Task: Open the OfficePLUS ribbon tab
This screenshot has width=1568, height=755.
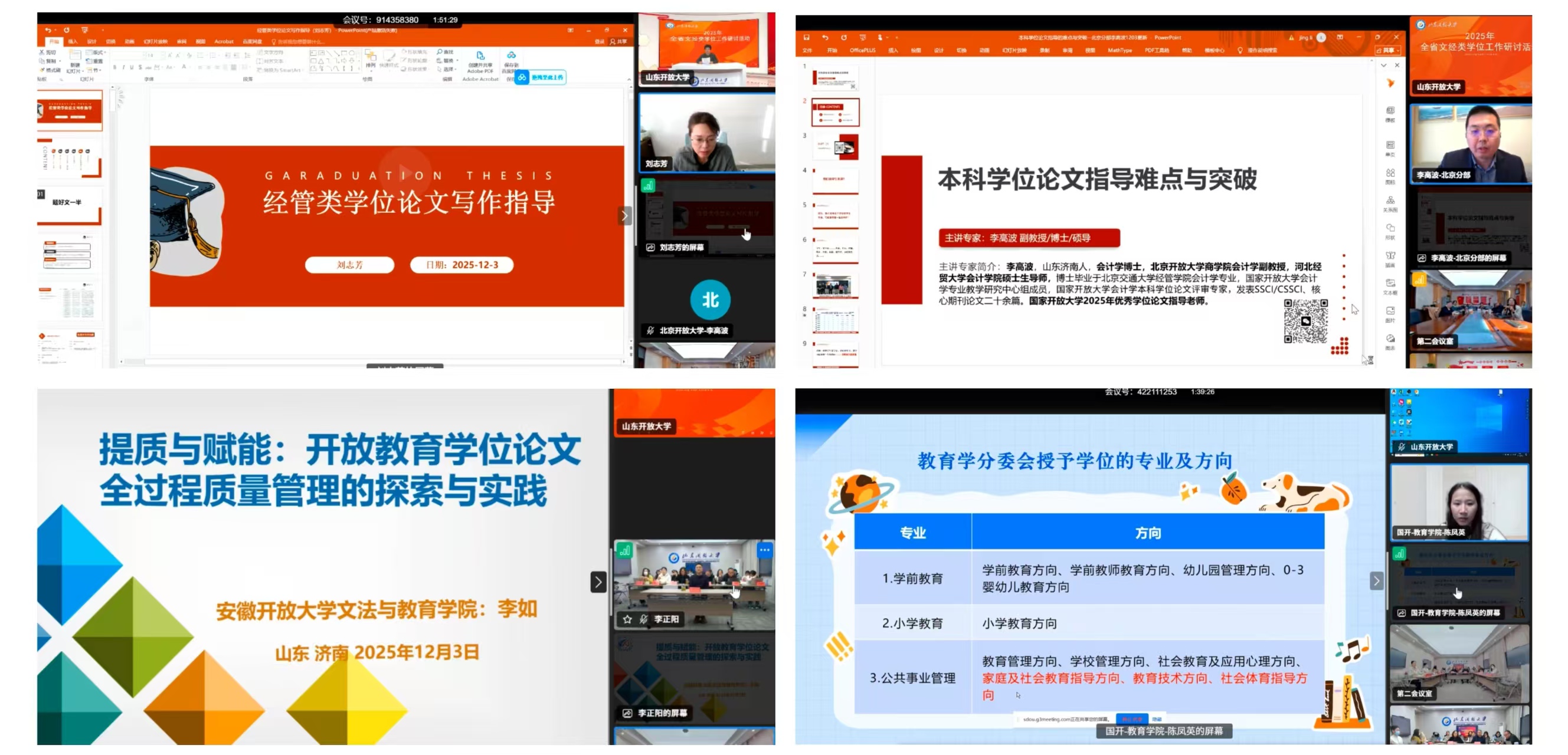Action: pos(862,51)
